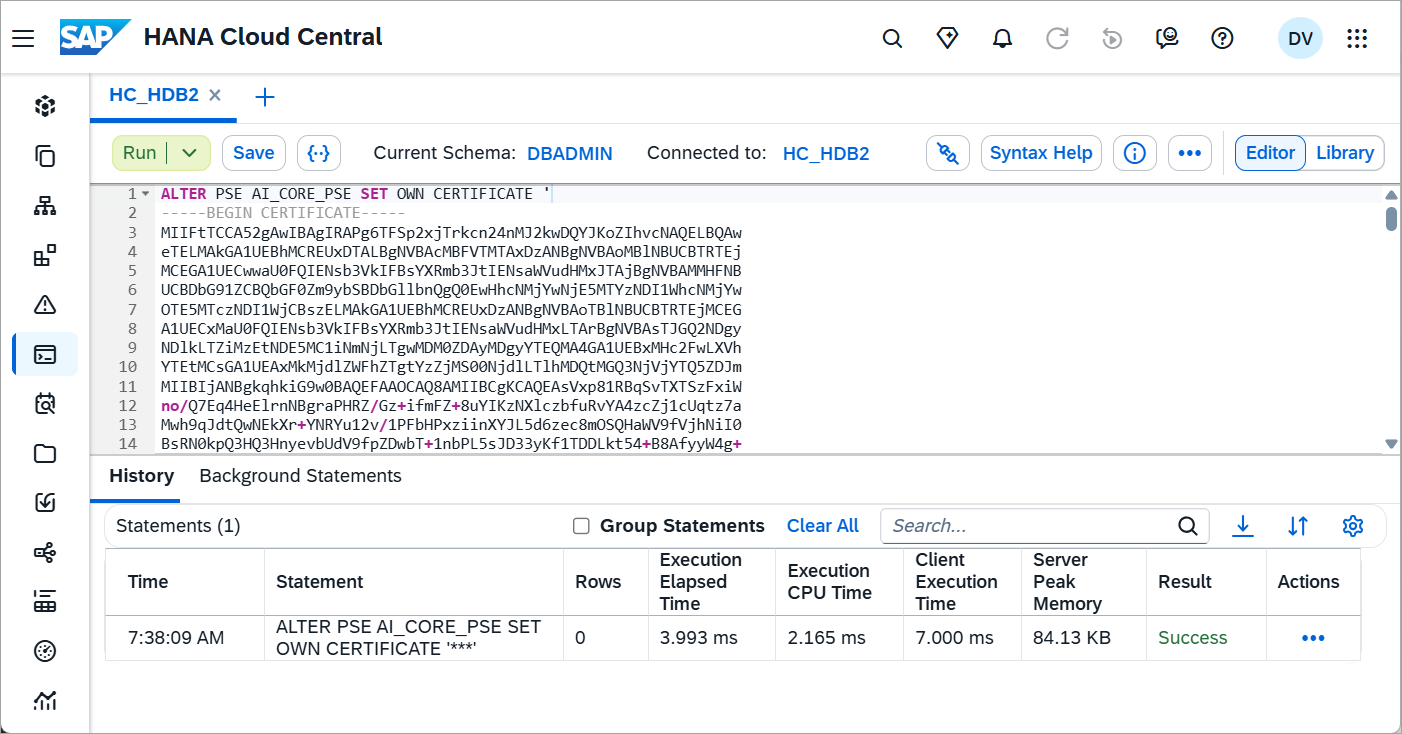Viewport: 1402px width, 734px height.
Task: Close the HC_HDB2 tab
Action: click(x=215, y=96)
